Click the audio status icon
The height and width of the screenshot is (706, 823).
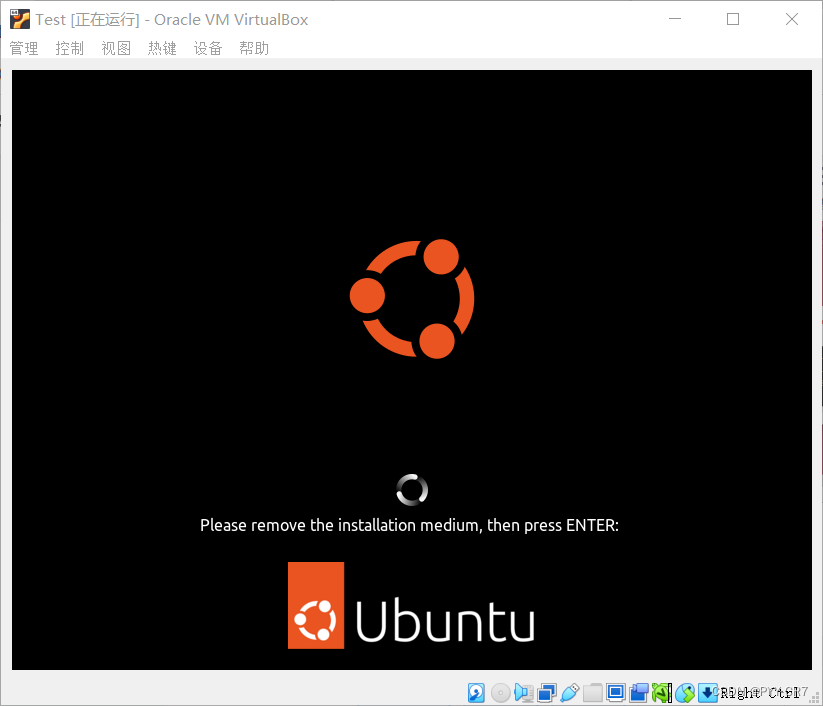pos(524,693)
